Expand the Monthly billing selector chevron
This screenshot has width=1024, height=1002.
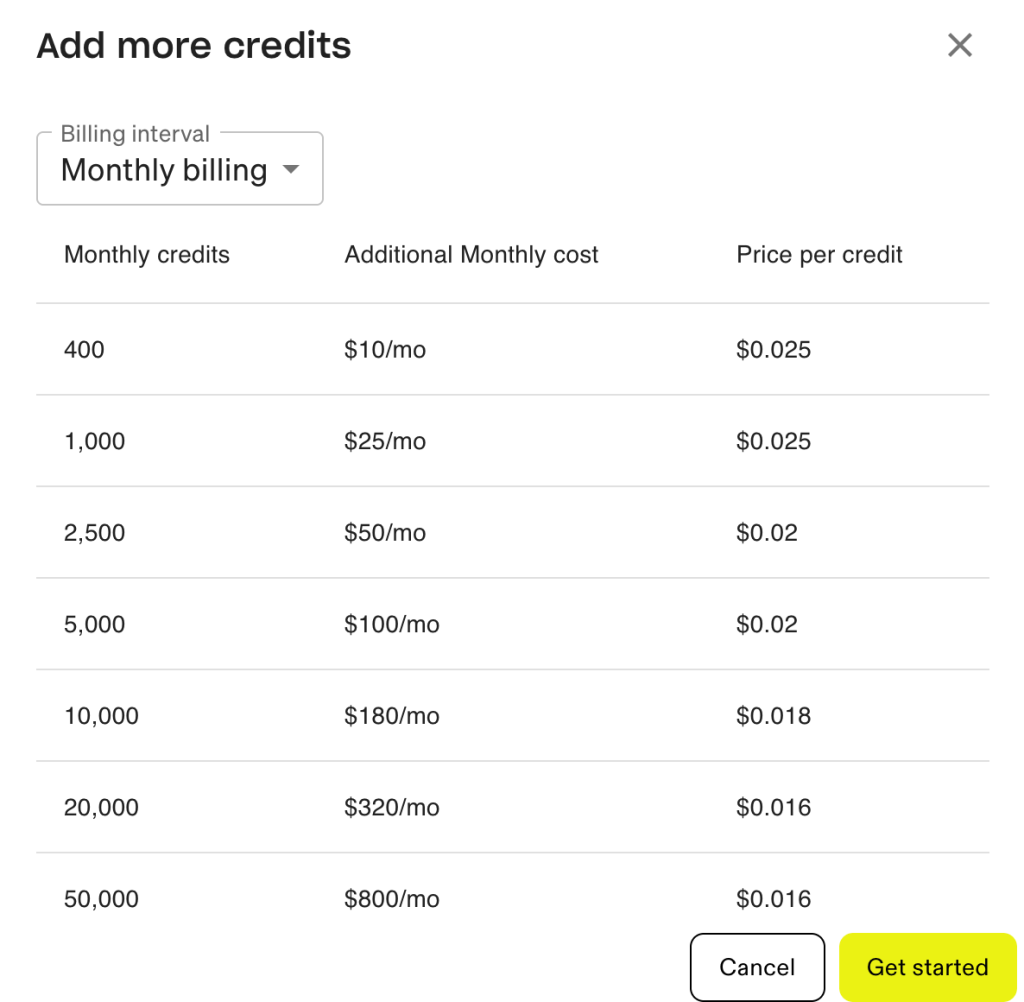point(291,170)
